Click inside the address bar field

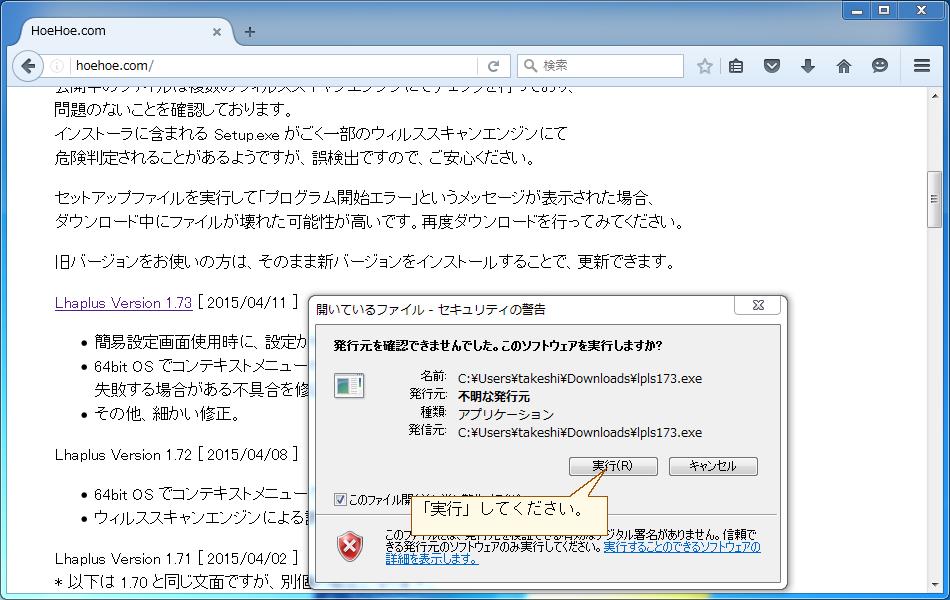(250, 66)
